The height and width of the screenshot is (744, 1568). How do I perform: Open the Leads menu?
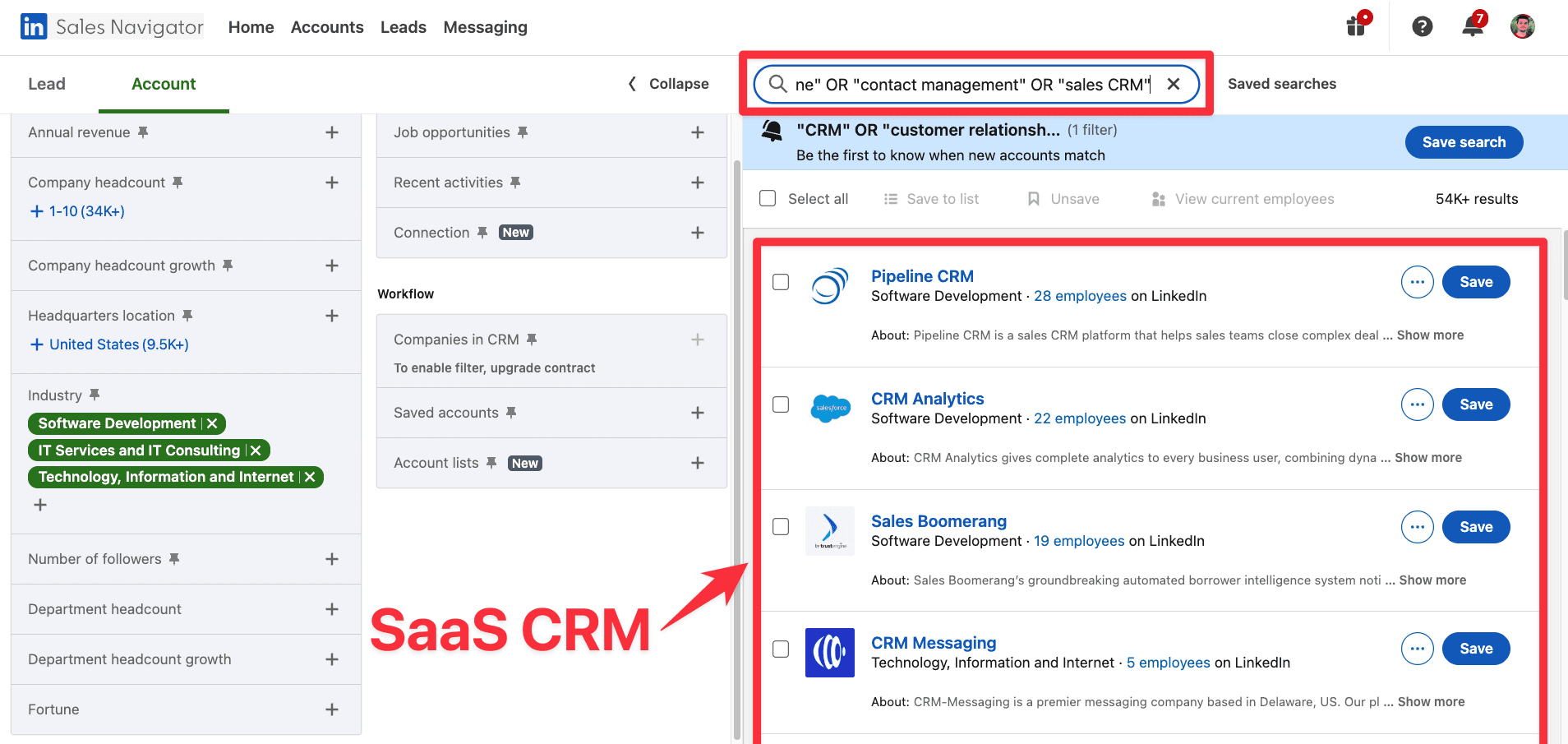coord(404,27)
